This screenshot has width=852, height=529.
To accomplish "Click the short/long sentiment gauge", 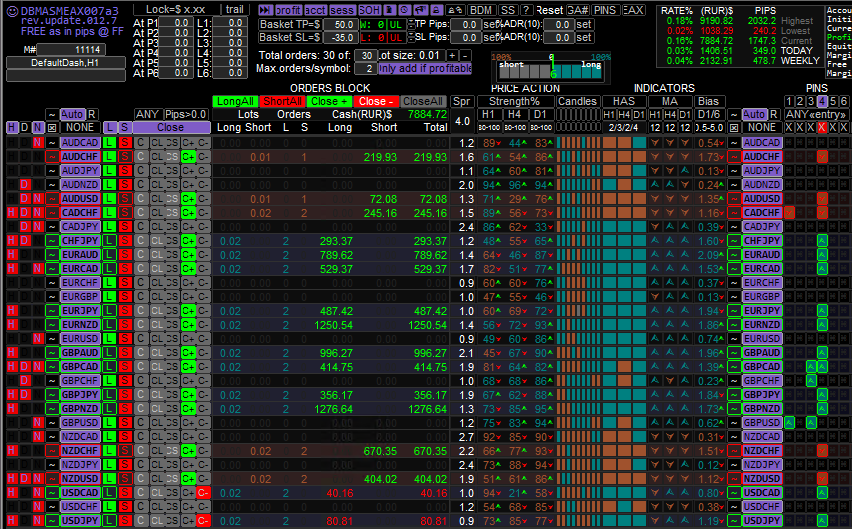I will [550, 68].
